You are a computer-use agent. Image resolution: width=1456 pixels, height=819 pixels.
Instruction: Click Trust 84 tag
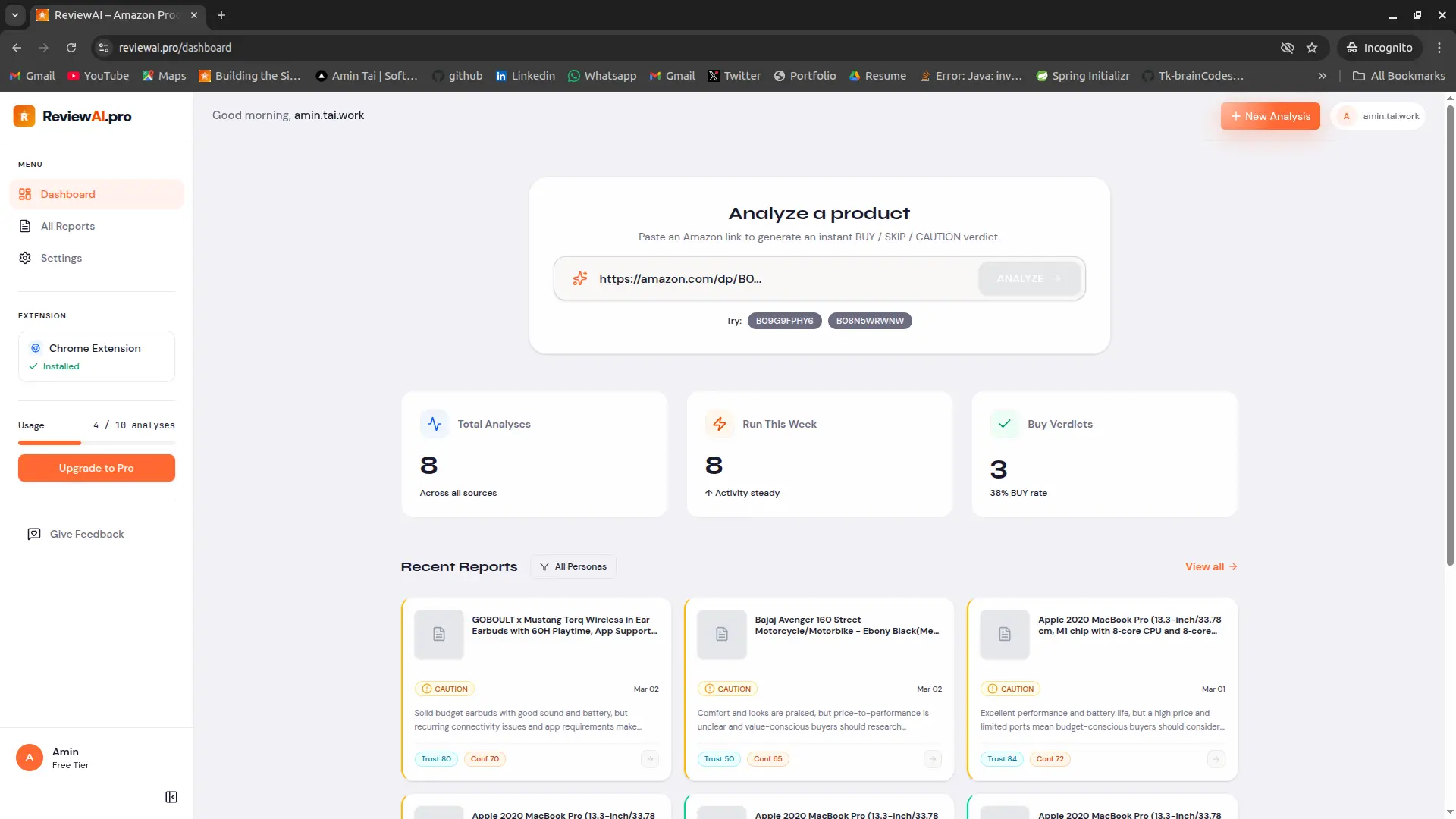click(x=1002, y=759)
